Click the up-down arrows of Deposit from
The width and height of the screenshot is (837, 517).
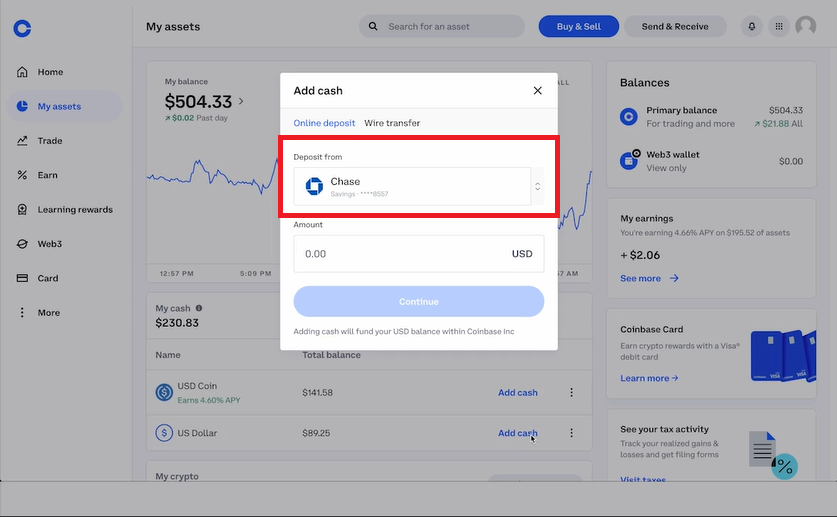click(538, 186)
